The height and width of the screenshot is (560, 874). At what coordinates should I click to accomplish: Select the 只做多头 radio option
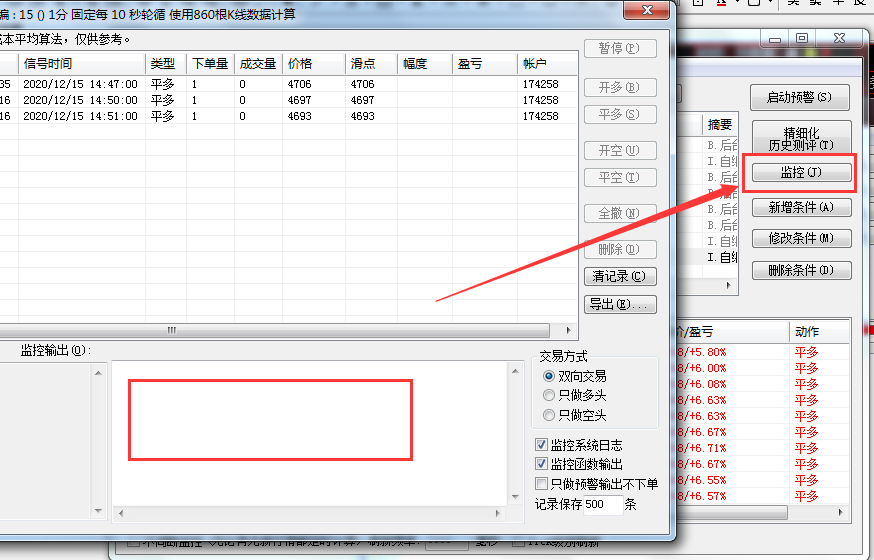pos(575,396)
